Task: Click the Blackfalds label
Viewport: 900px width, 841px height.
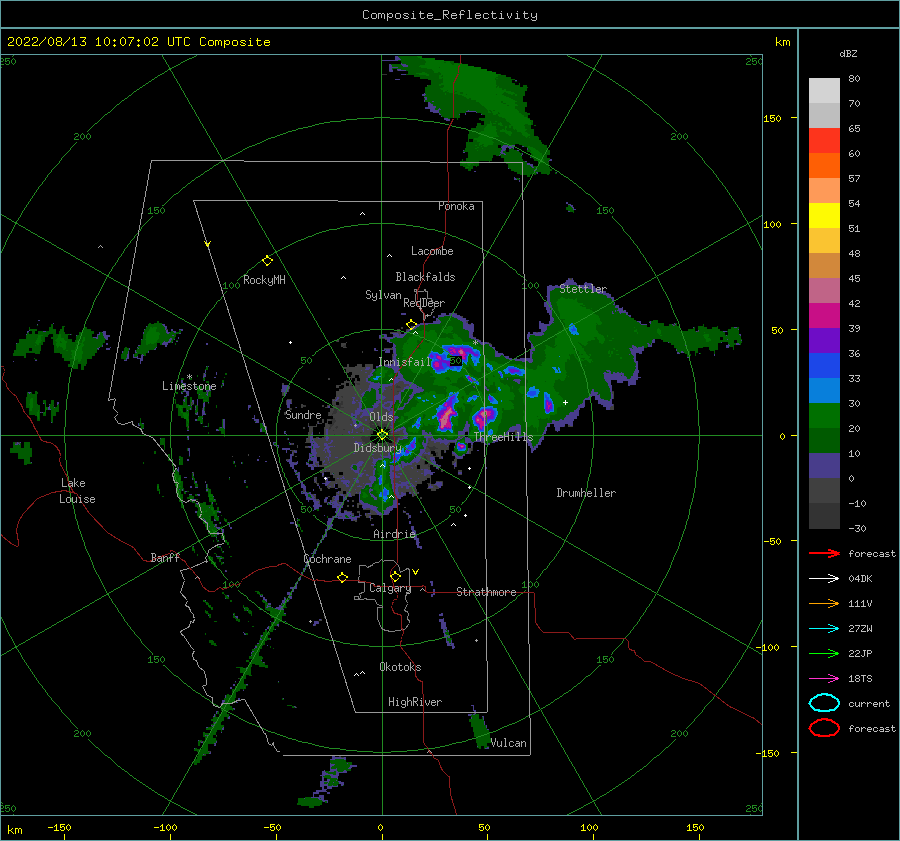Action: click(x=425, y=277)
